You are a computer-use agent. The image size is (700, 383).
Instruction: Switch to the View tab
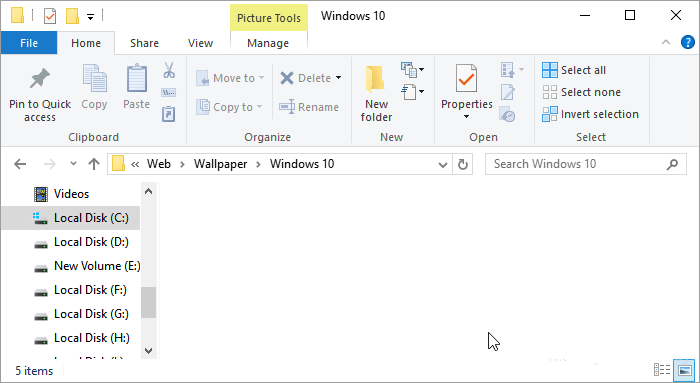pos(200,43)
